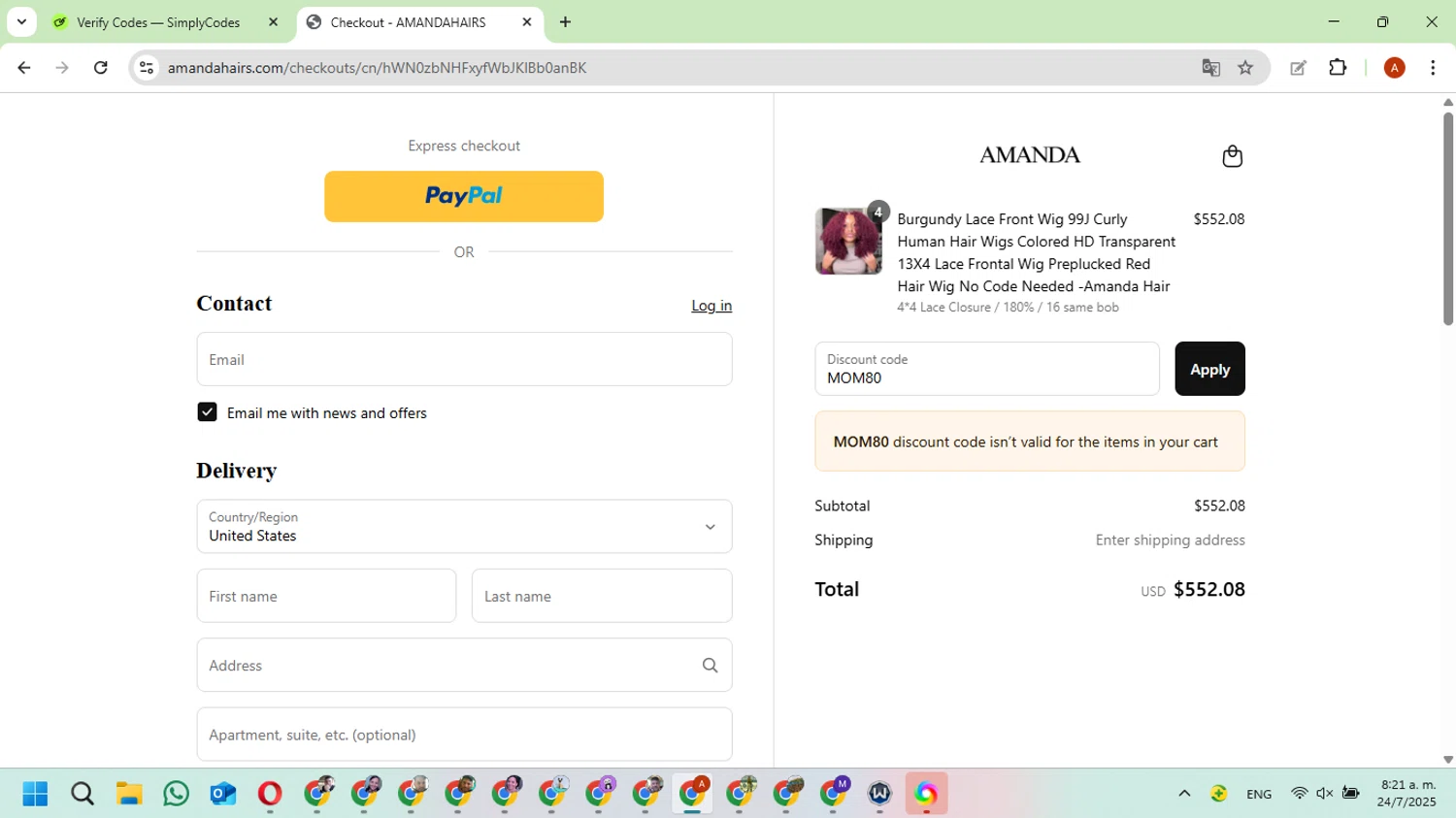Open the Chrome profile avatar A
The height and width of the screenshot is (818, 1456).
coord(1394,68)
